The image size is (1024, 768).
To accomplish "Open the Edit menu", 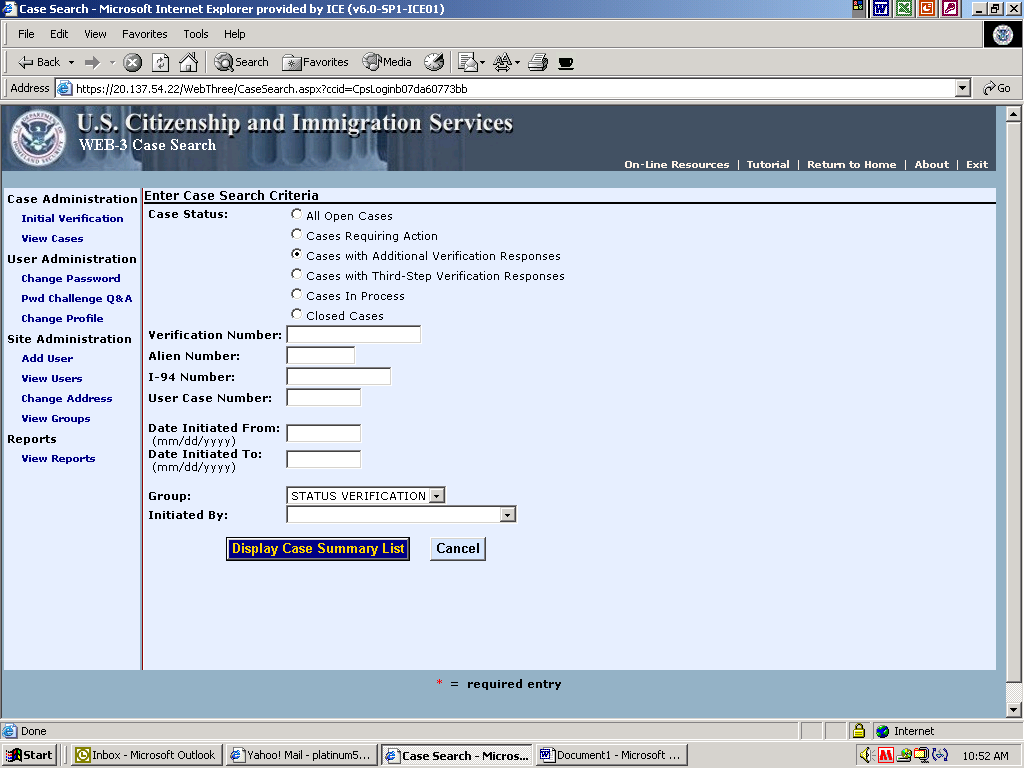I will pos(59,34).
